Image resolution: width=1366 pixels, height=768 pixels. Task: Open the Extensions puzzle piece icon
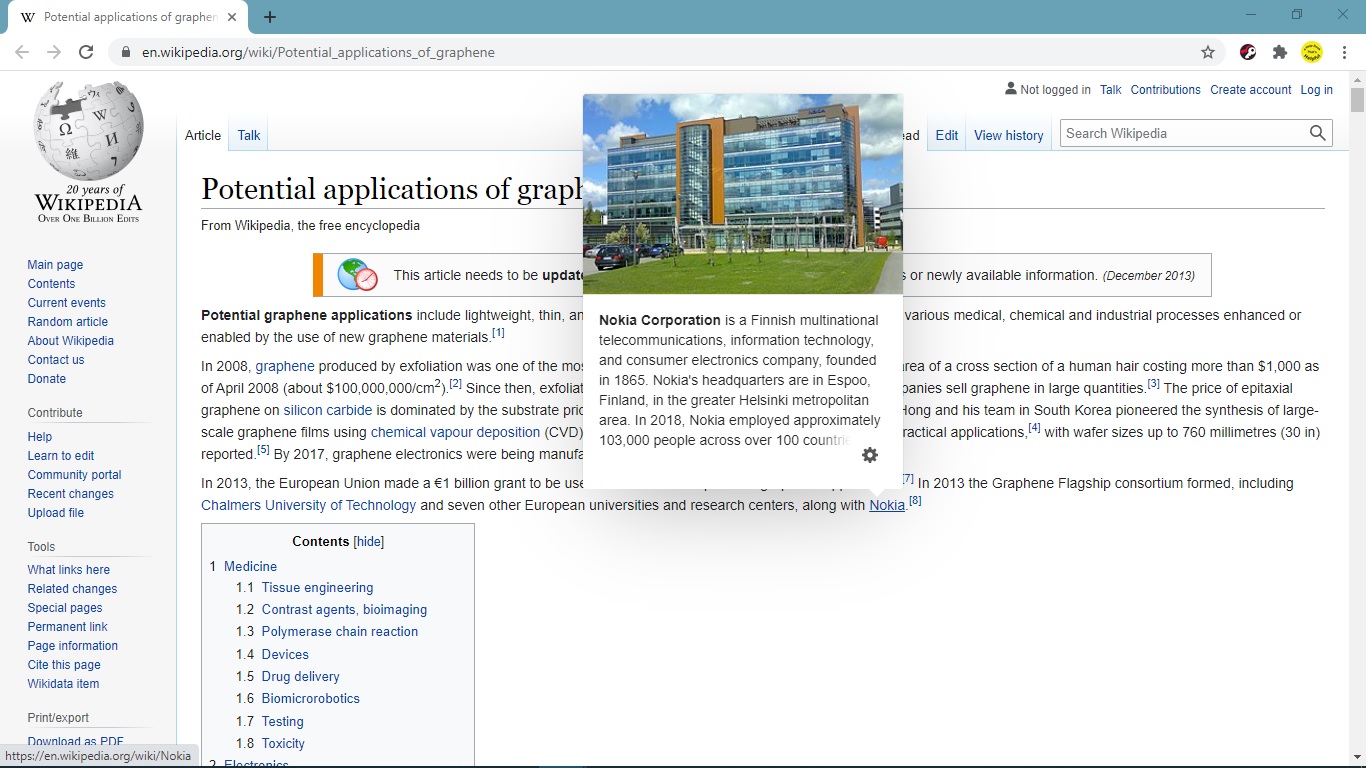[1280, 52]
